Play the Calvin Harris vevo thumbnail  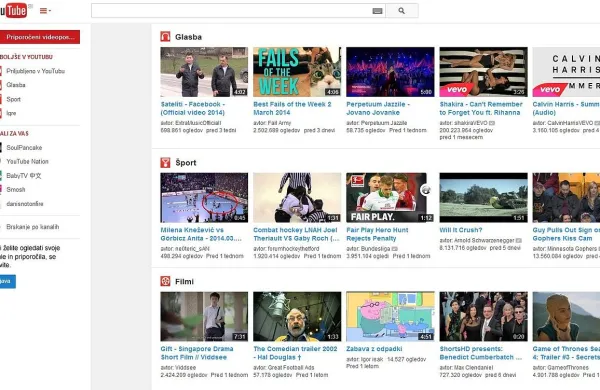566,72
